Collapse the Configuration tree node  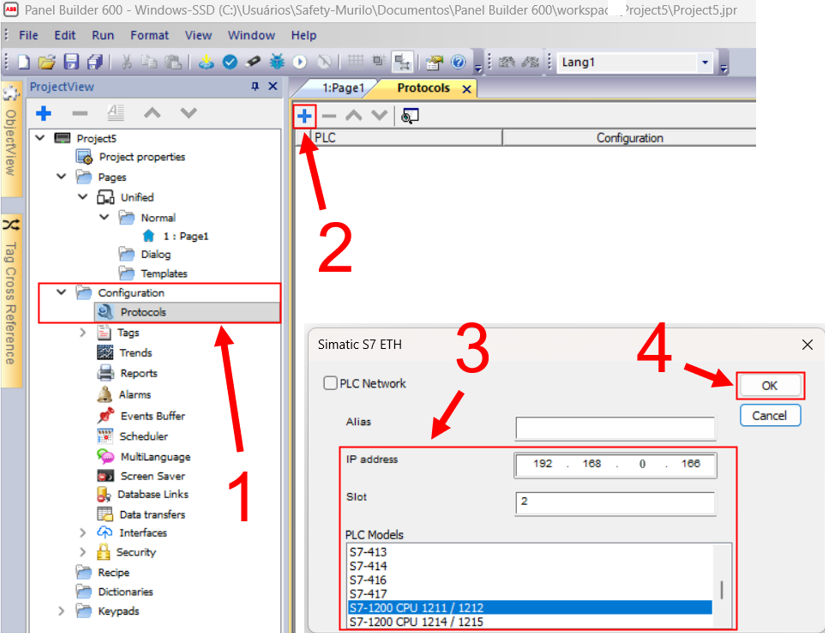(x=61, y=293)
